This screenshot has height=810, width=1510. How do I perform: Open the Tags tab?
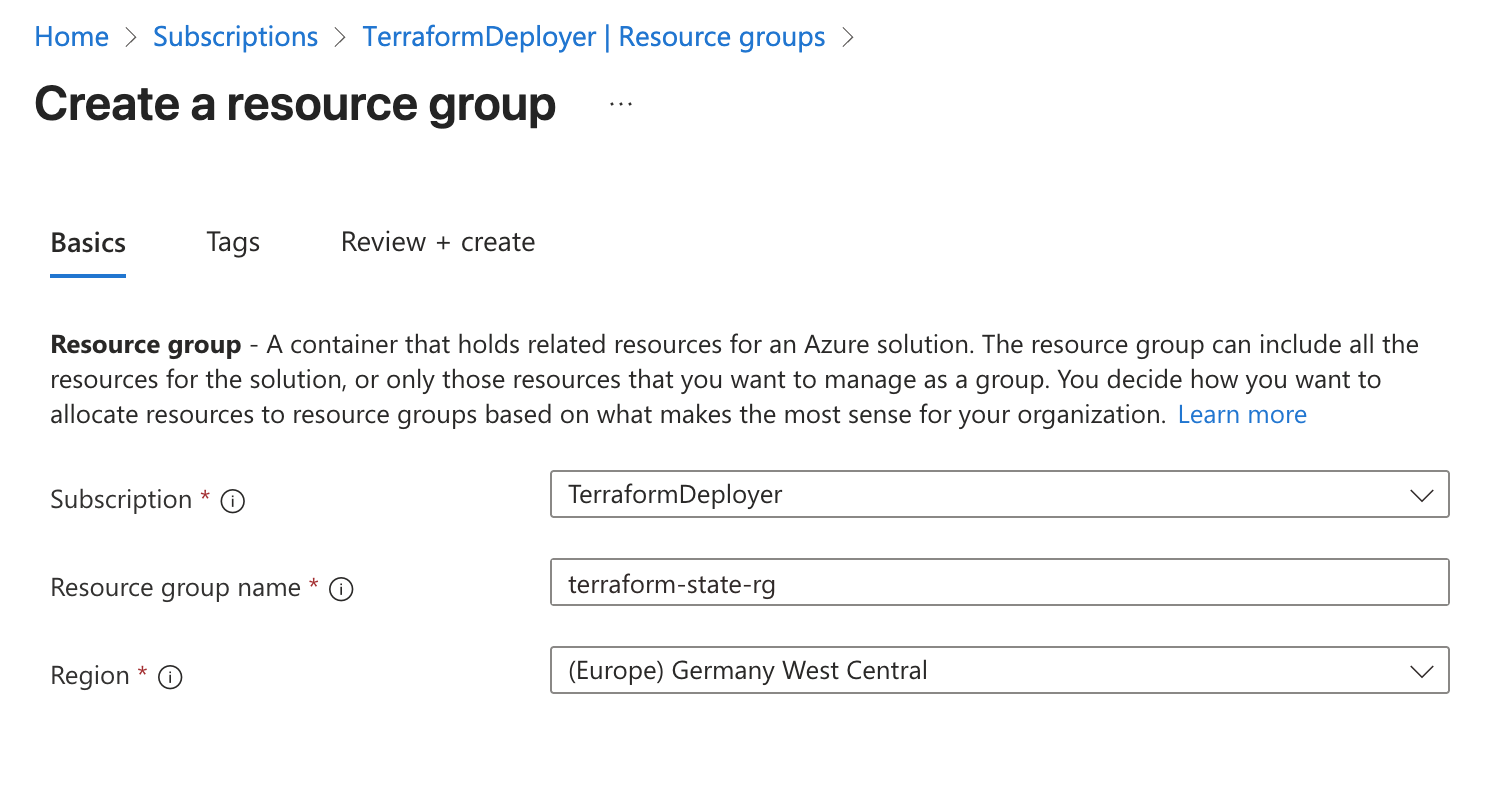pyautogui.click(x=233, y=243)
